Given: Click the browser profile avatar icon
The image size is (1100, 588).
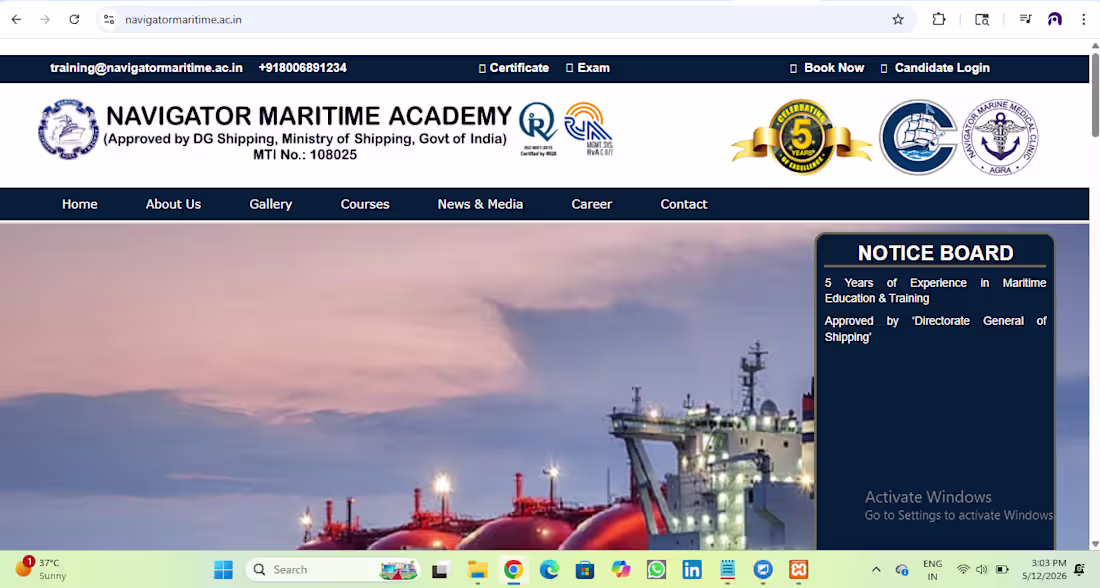Looking at the screenshot, I should click(1054, 20).
